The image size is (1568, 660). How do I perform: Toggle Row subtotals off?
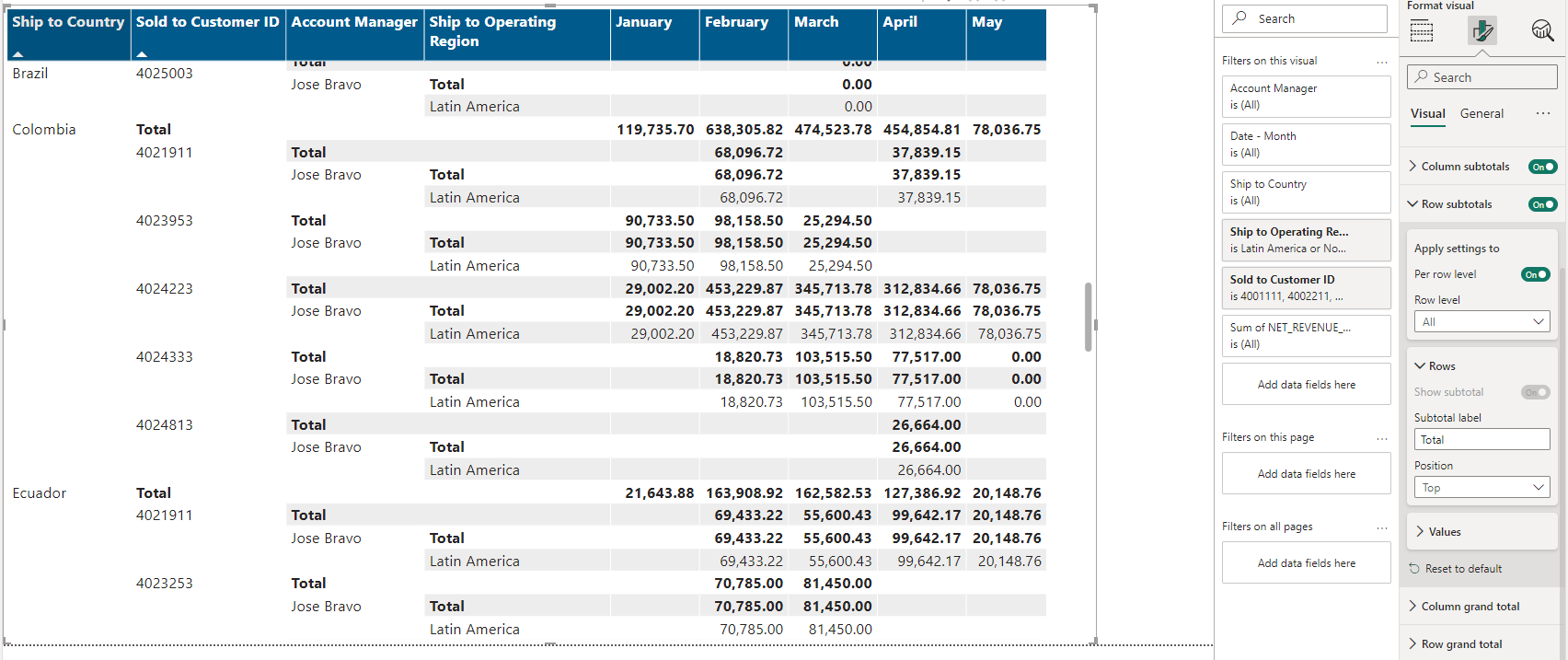[1542, 204]
